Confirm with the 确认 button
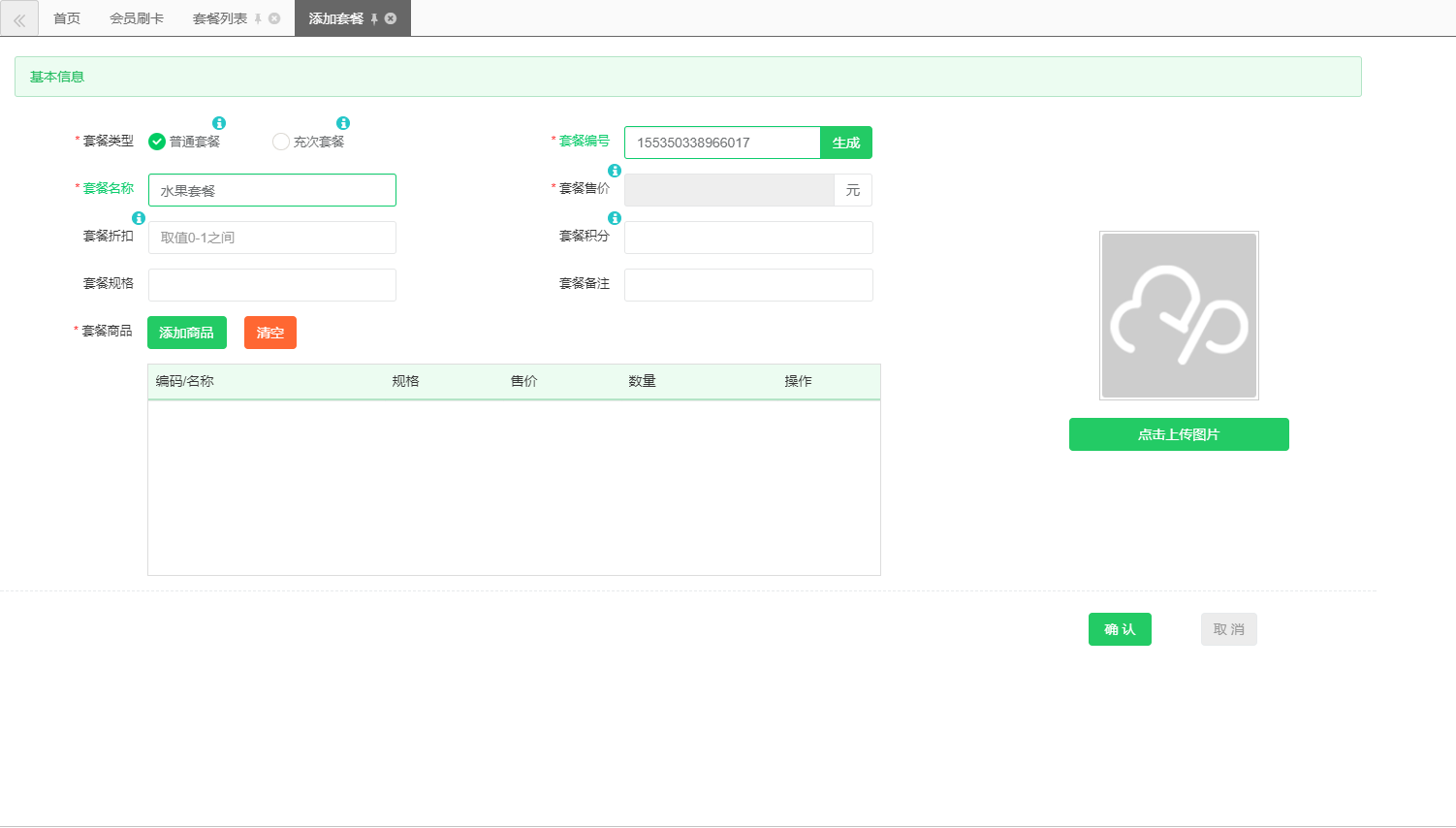The width and height of the screenshot is (1456, 828). [1120, 629]
